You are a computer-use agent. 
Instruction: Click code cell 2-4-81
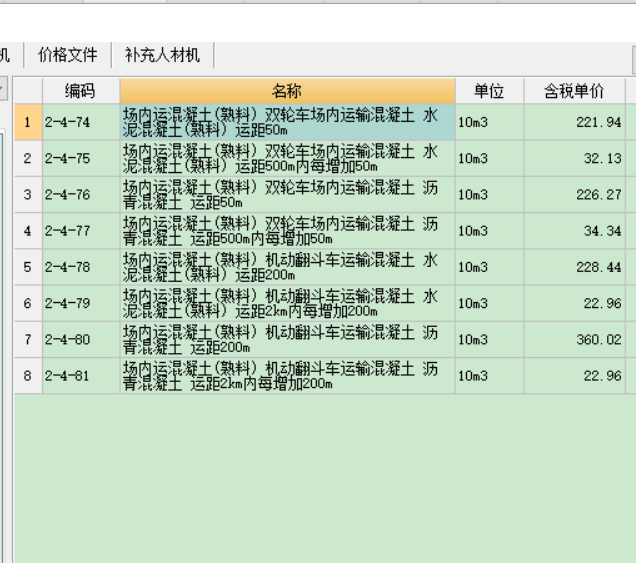coord(81,376)
